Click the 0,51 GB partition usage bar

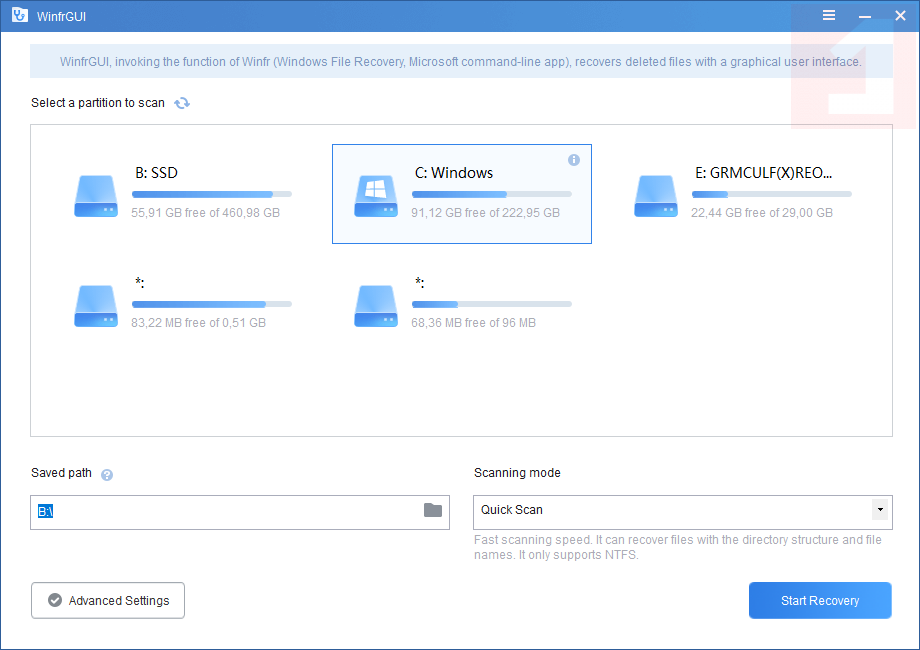tap(212, 304)
